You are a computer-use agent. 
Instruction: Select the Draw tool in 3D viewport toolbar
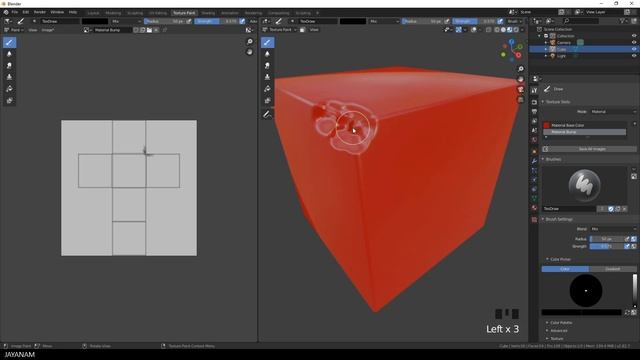267,42
